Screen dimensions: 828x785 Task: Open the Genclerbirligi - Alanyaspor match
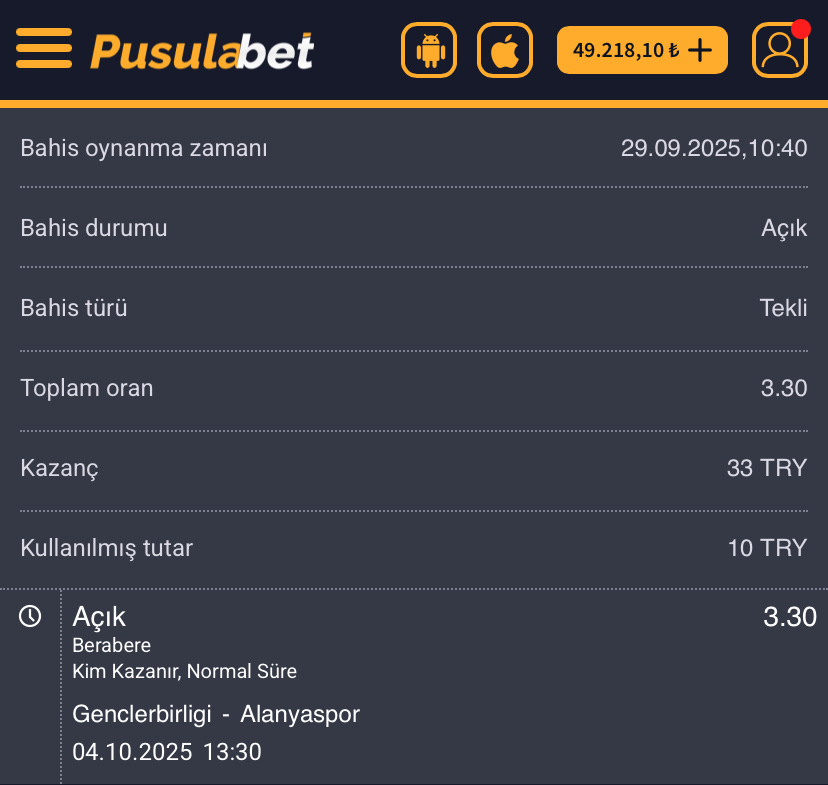(216, 714)
